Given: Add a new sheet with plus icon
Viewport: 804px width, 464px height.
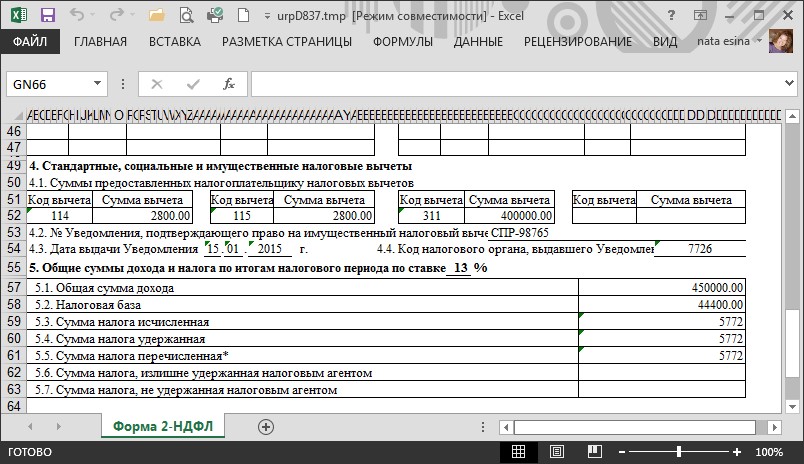Looking at the screenshot, I should [x=266, y=426].
